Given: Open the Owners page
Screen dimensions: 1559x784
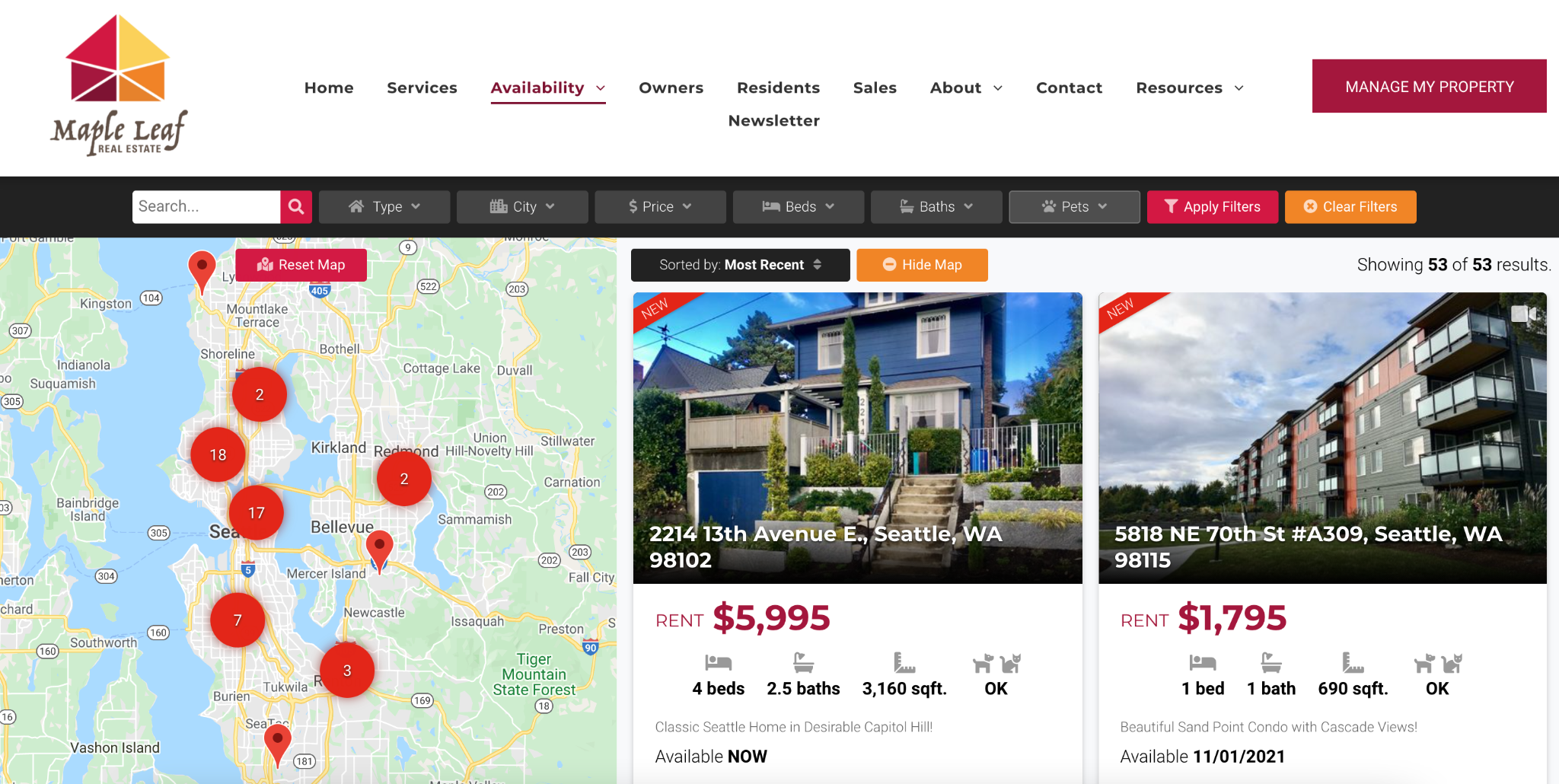Looking at the screenshot, I should tap(671, 88).
